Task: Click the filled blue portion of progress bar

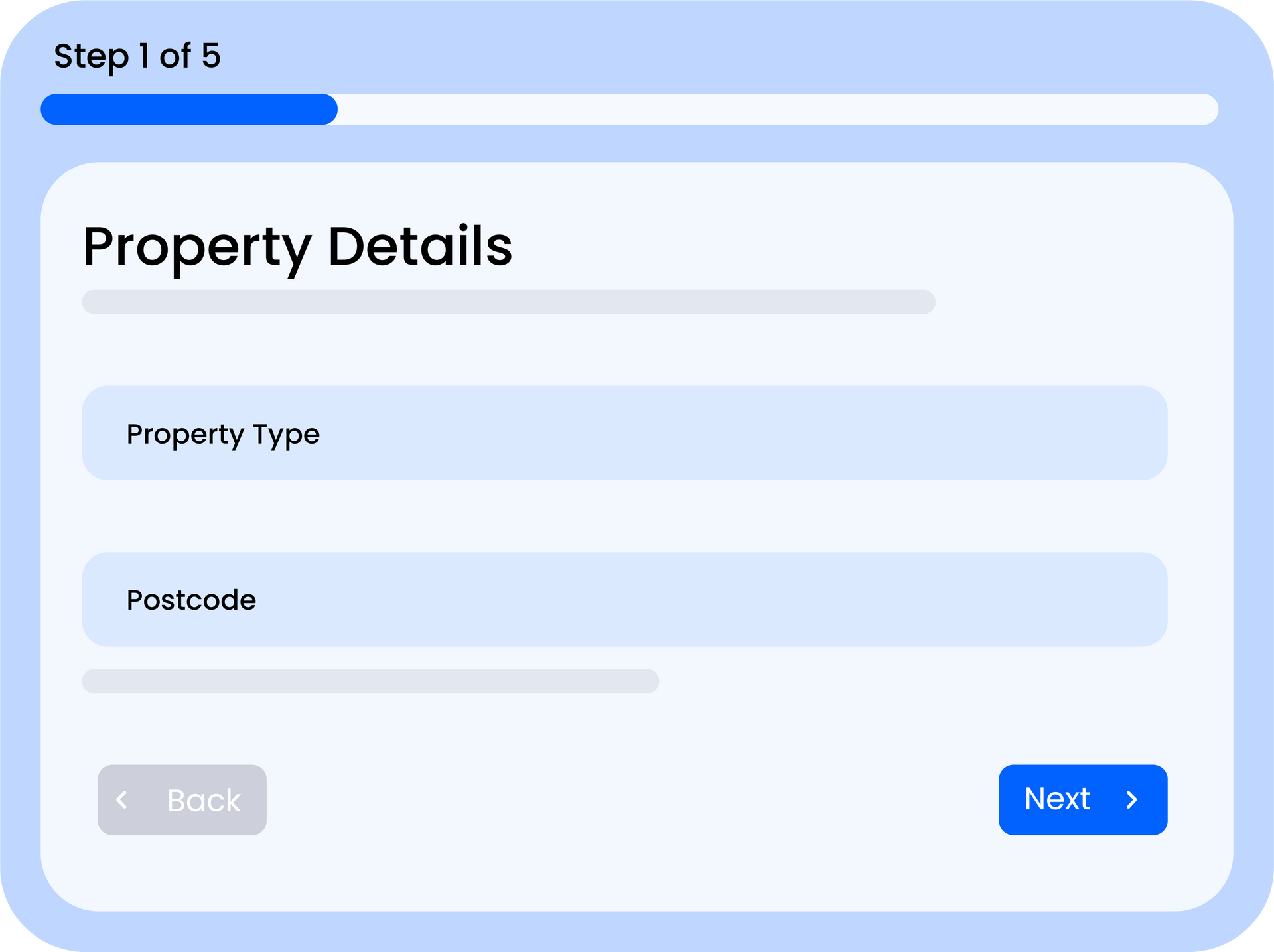Action: click(189, 109)
